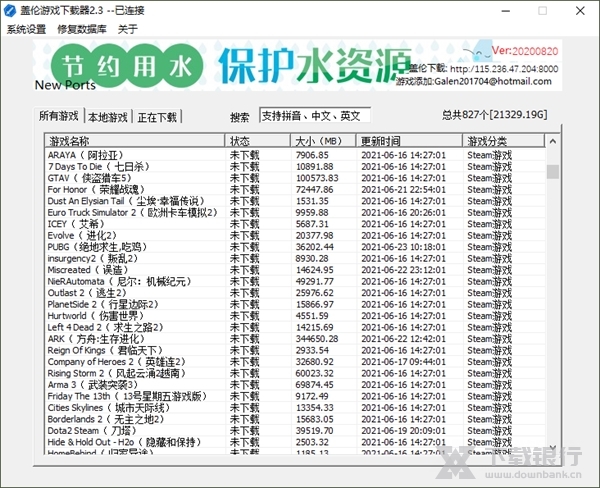
Task: Select the Borderlands 2 row
Action: (295, 419)
